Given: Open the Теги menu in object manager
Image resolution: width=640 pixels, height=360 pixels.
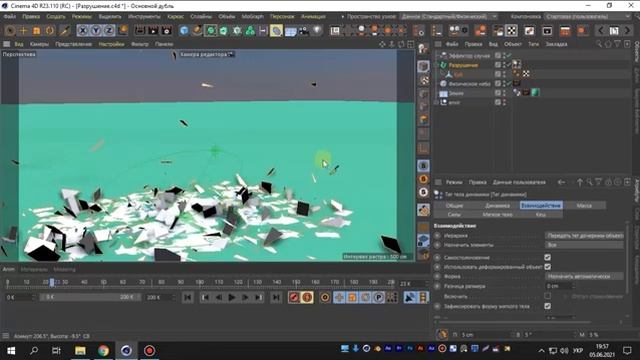Looking at the screenshot, I should 533,44.
